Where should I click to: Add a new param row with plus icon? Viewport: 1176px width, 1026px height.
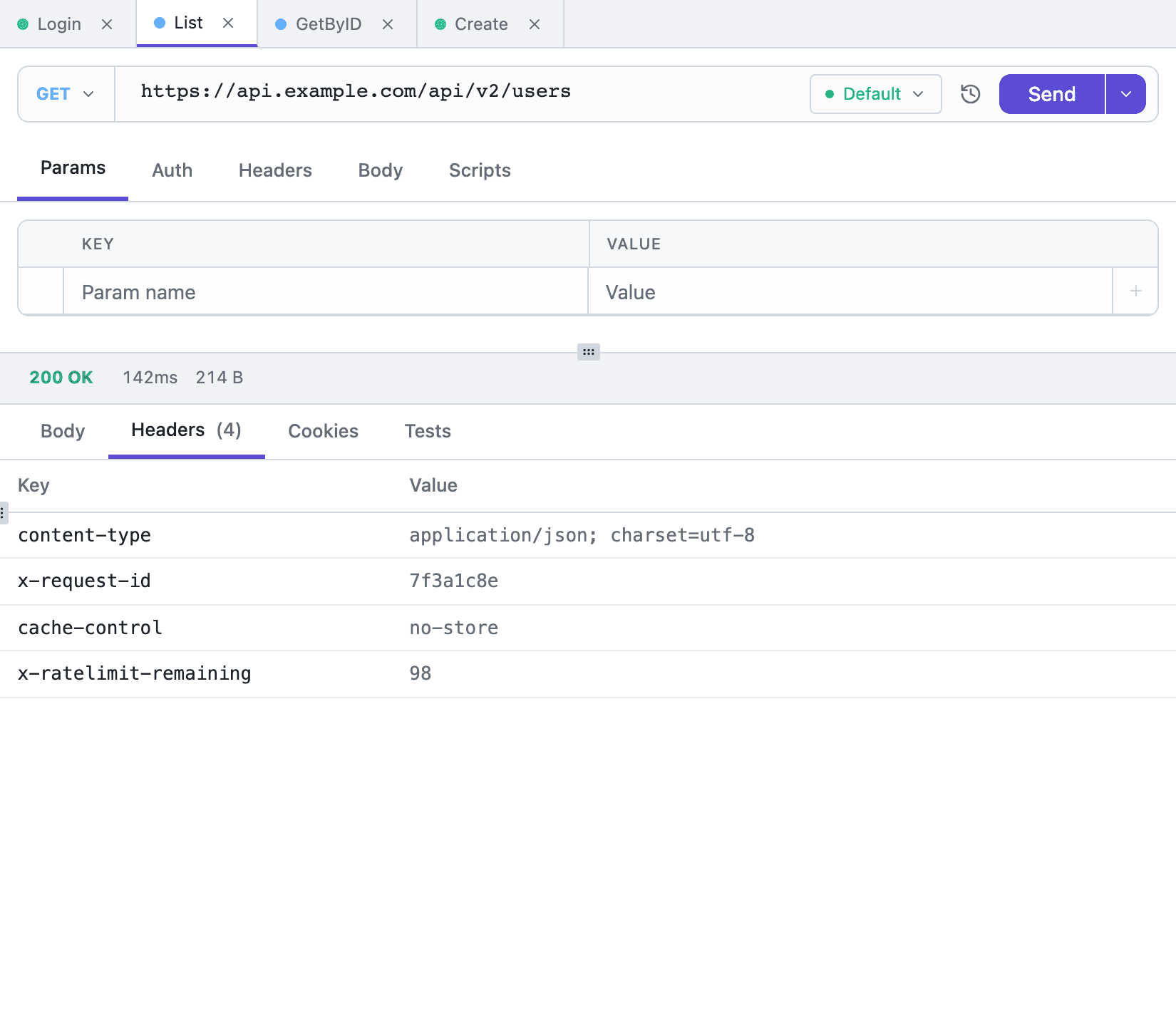1136,291
